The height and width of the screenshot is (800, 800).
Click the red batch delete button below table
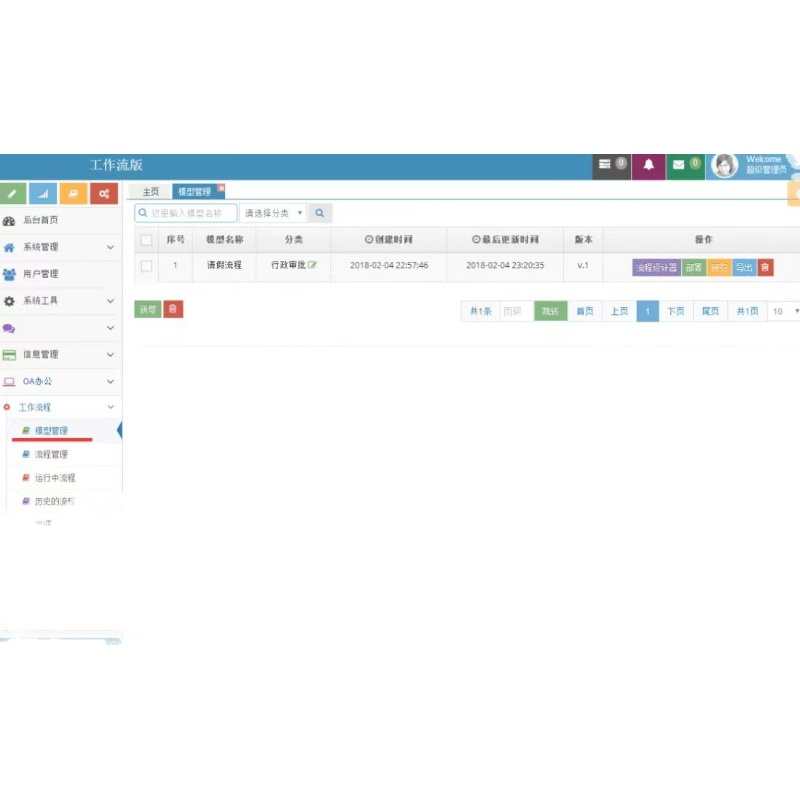click(x=173, y=309)
